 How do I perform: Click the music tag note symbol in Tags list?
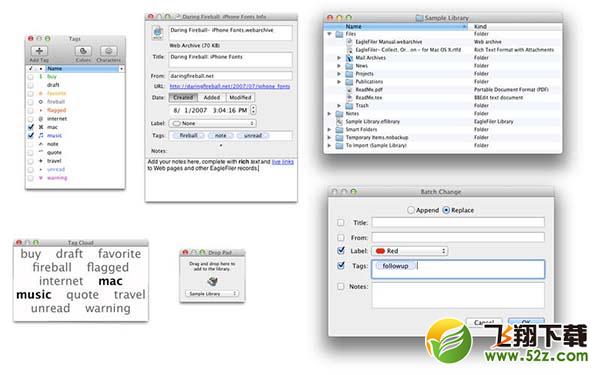coord(41,135)
